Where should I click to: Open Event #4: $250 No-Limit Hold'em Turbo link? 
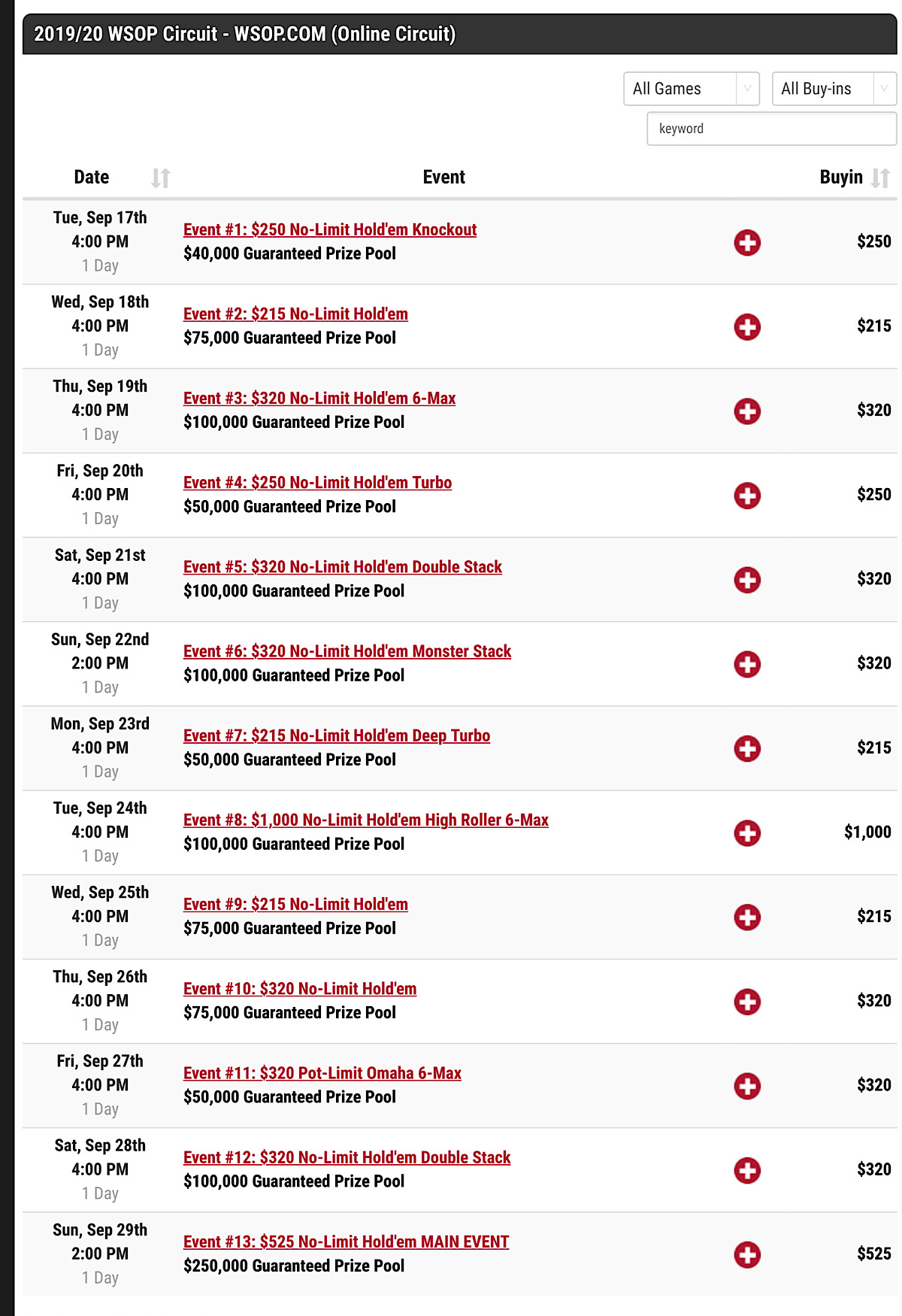317,482
